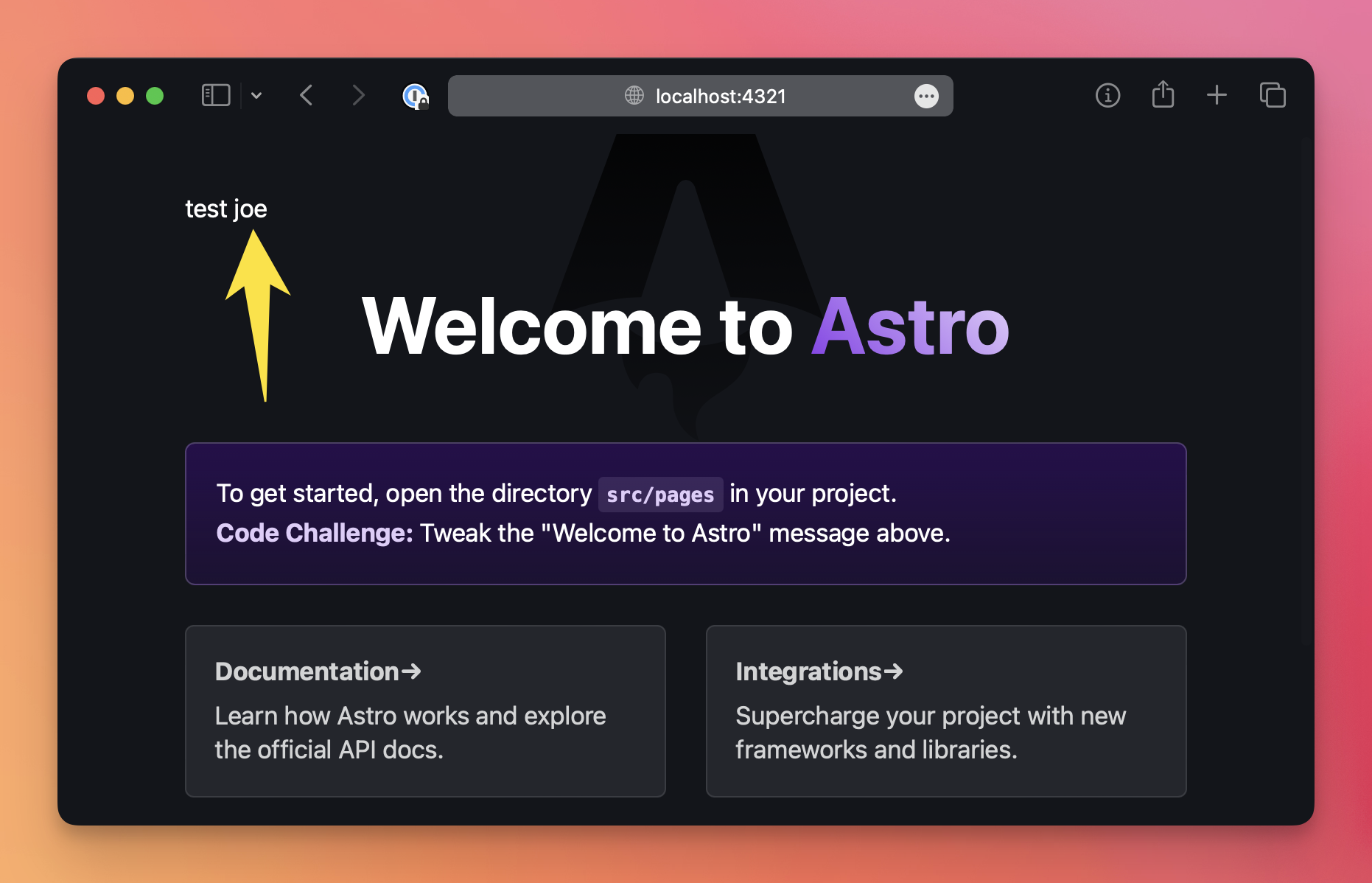1372x883 pixels.
Task: Open the Documentation link
Action: coord(307,671)
